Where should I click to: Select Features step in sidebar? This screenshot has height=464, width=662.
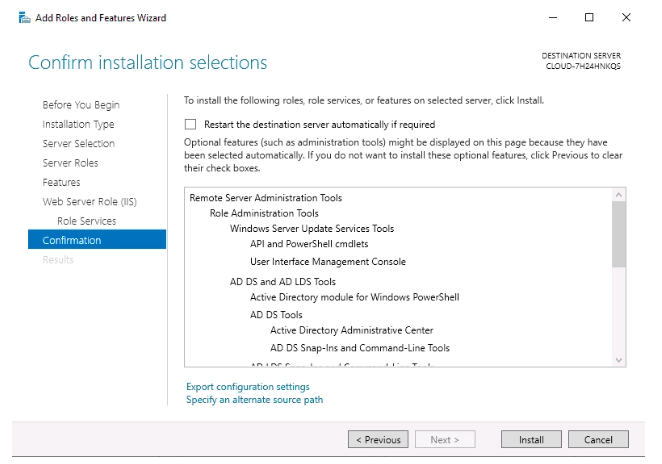(x=61, y=182)
